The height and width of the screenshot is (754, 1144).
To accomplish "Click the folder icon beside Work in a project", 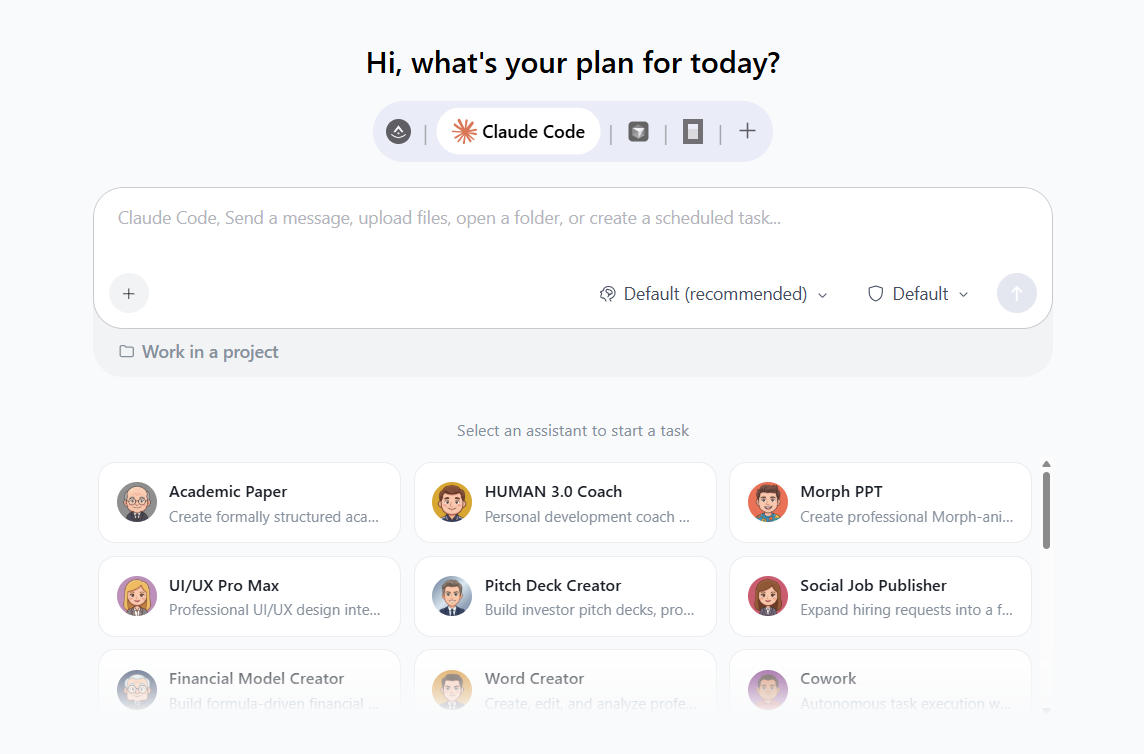I will tap(127, 352).
